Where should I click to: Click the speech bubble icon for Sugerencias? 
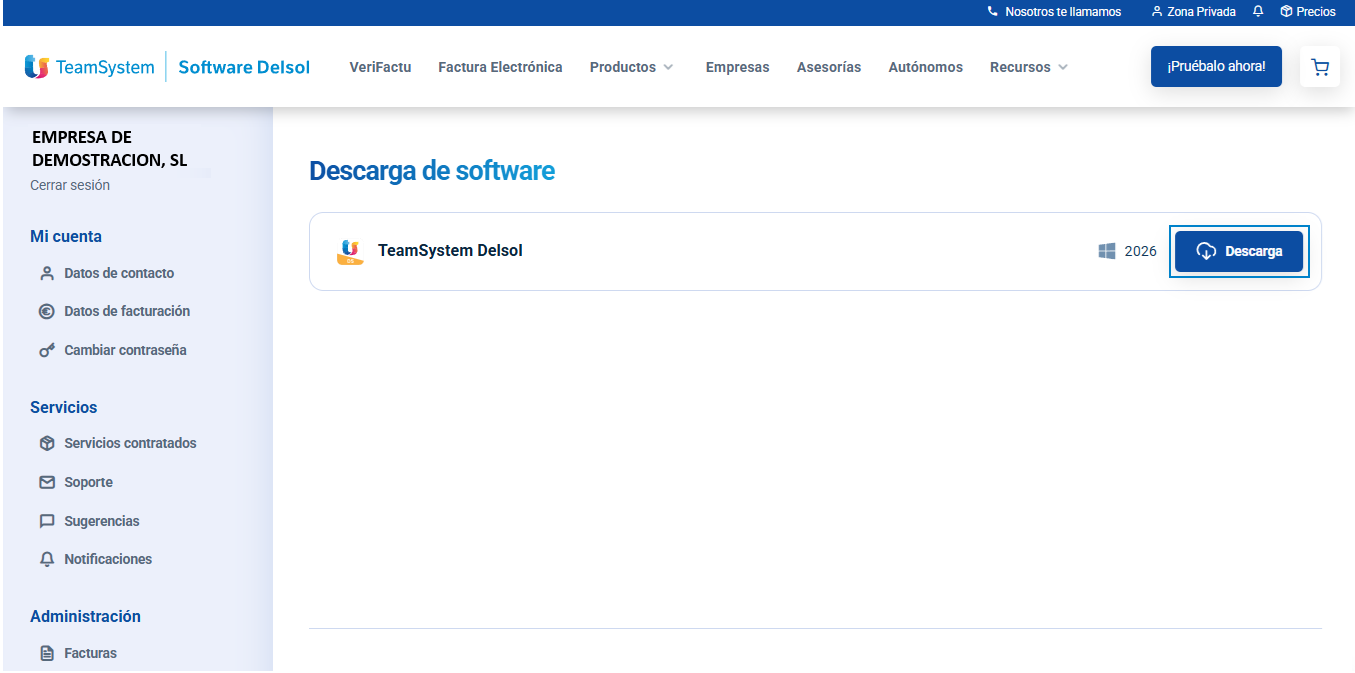pos(47,521)
